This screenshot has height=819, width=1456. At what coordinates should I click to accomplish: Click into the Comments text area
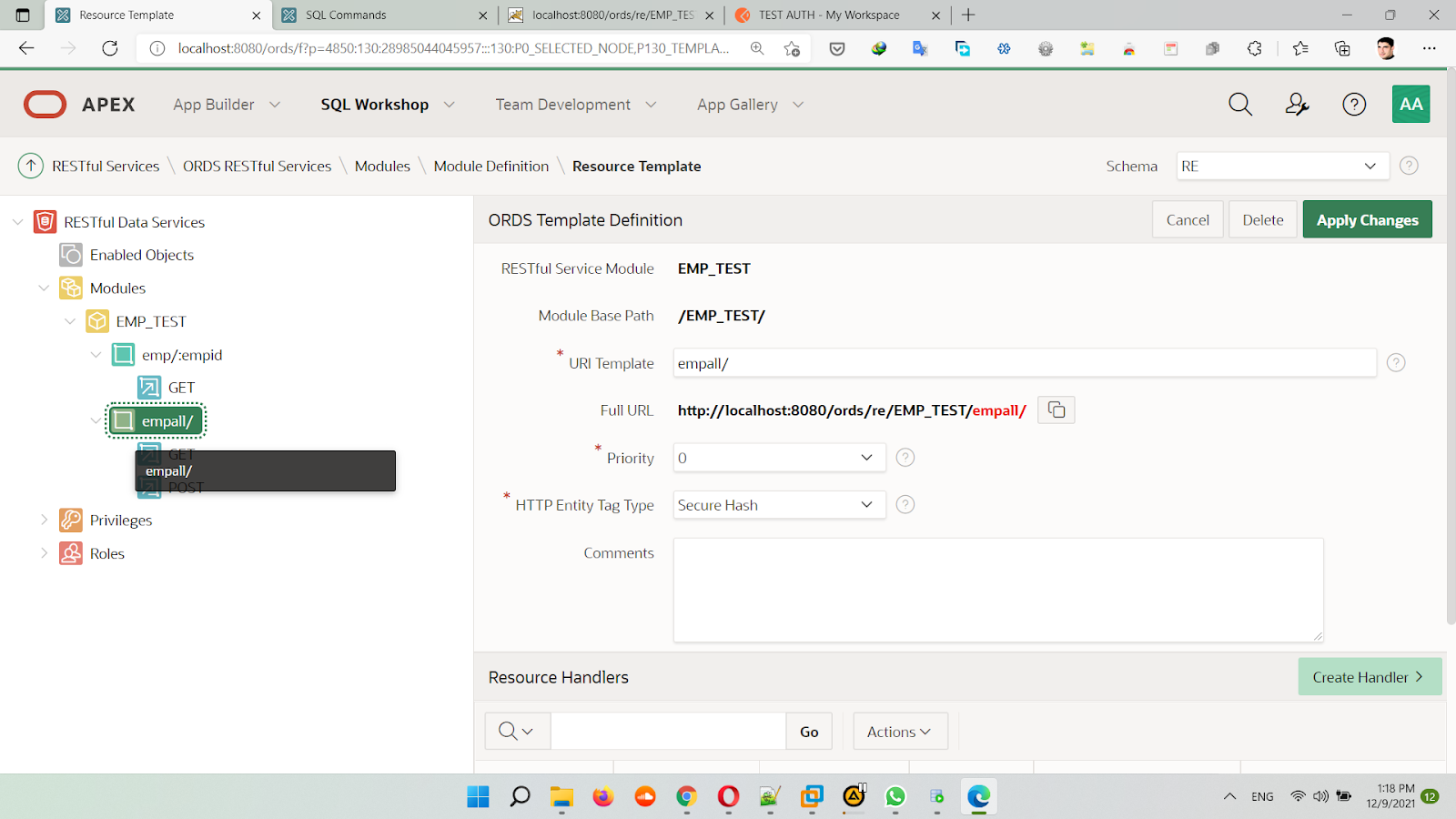click(x=997, y=590)
